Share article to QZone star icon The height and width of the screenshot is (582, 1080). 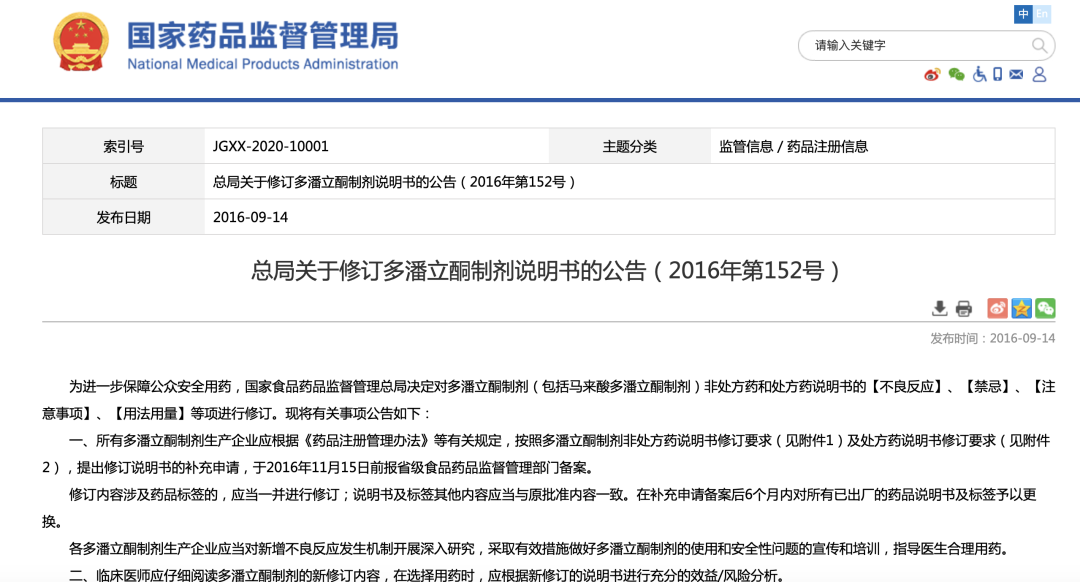point(1021,308)
